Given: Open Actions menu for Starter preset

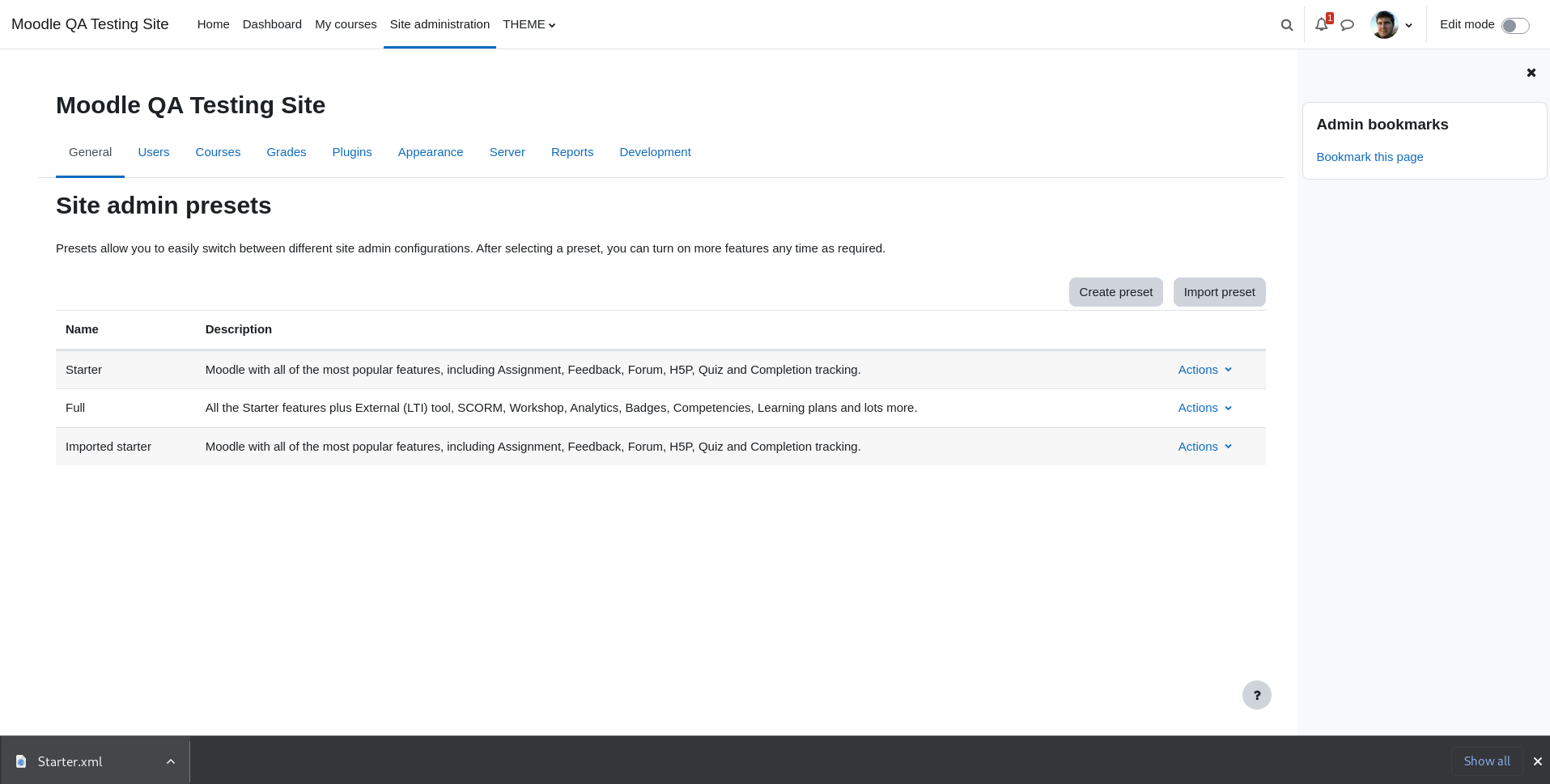Looking at the screenshot, I should pos(1204,370).
